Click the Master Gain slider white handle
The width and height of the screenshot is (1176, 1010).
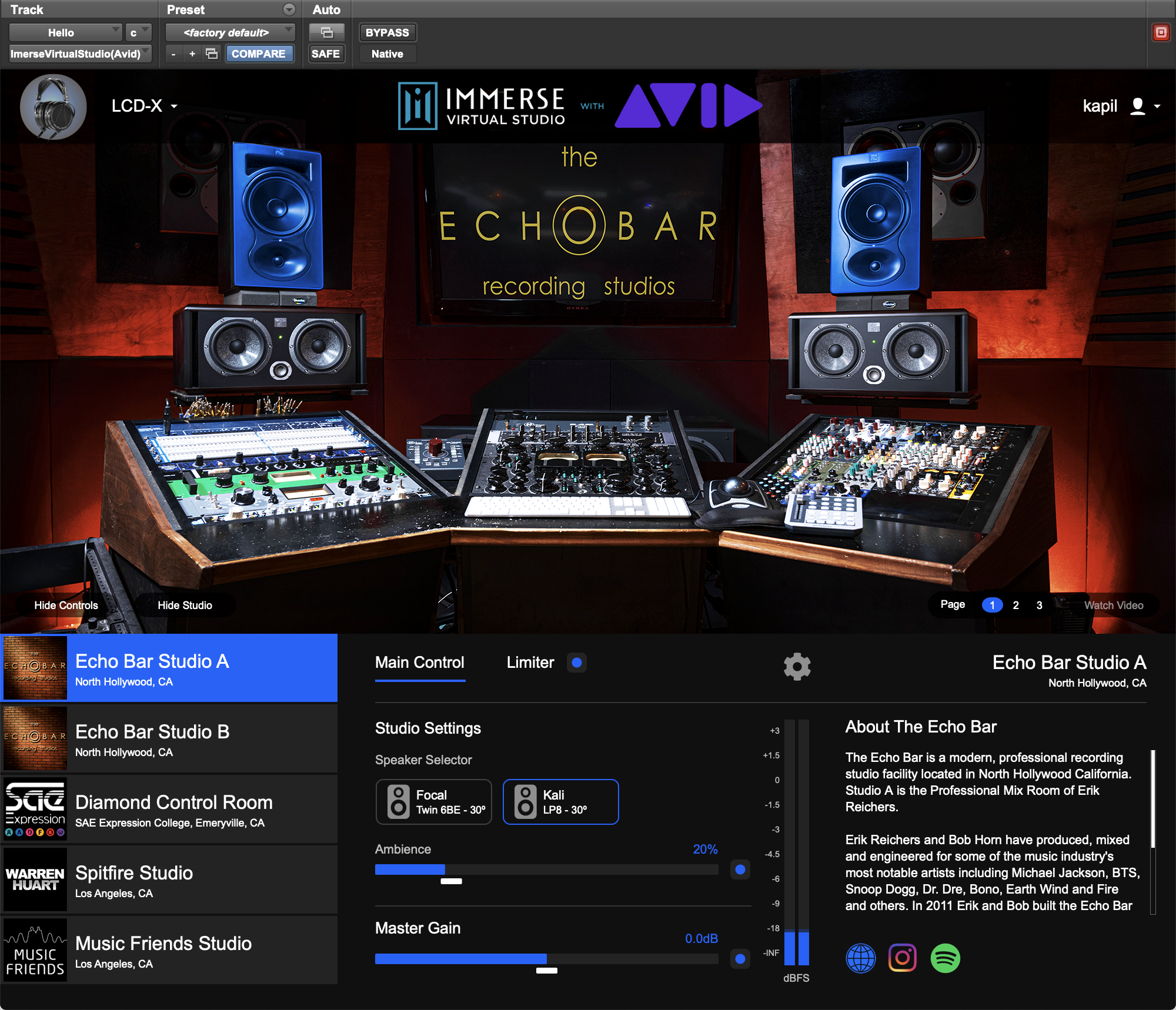coord(546,971)
